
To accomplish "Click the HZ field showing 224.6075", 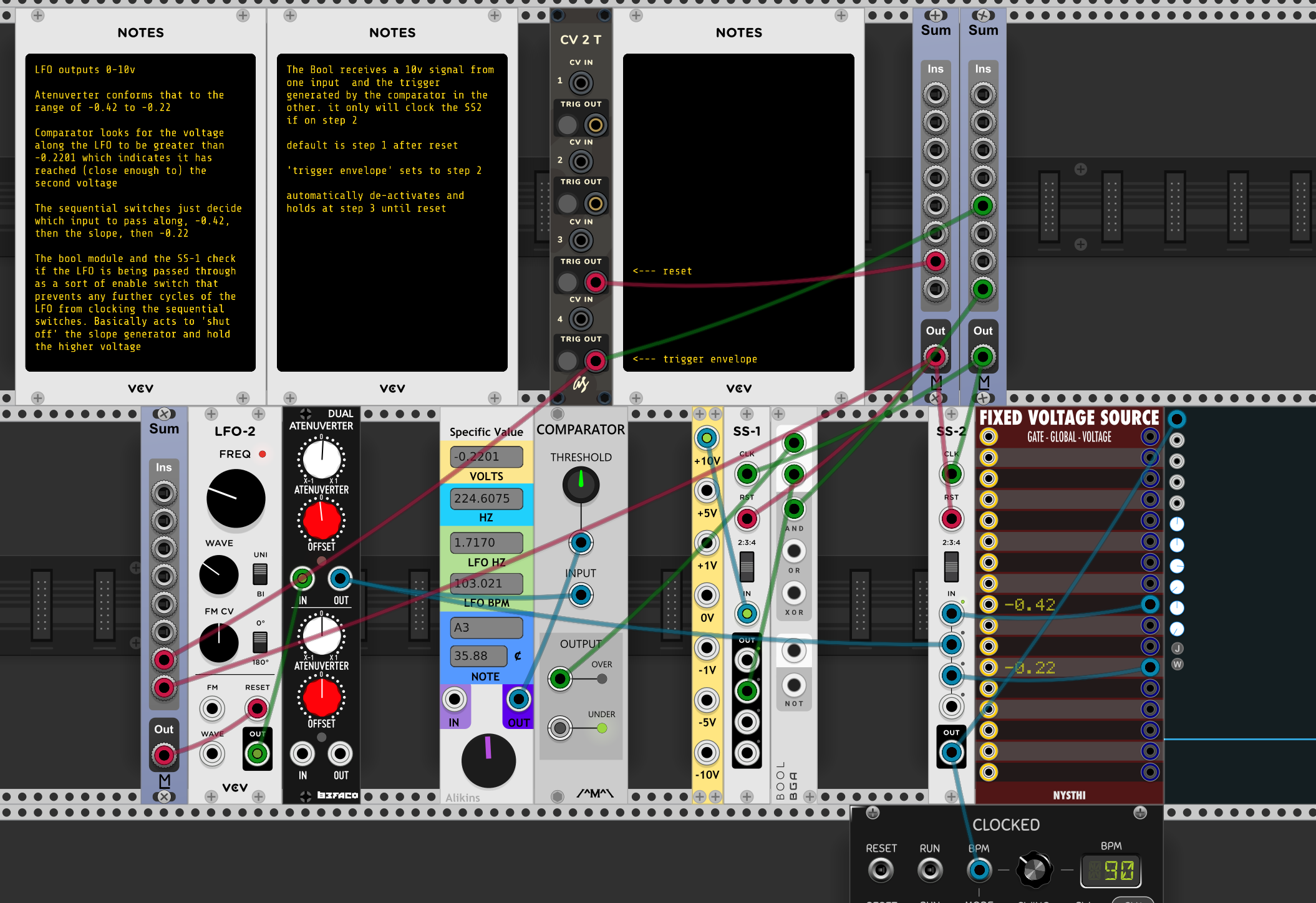I will pyautogui.click(x=486, y=498).
